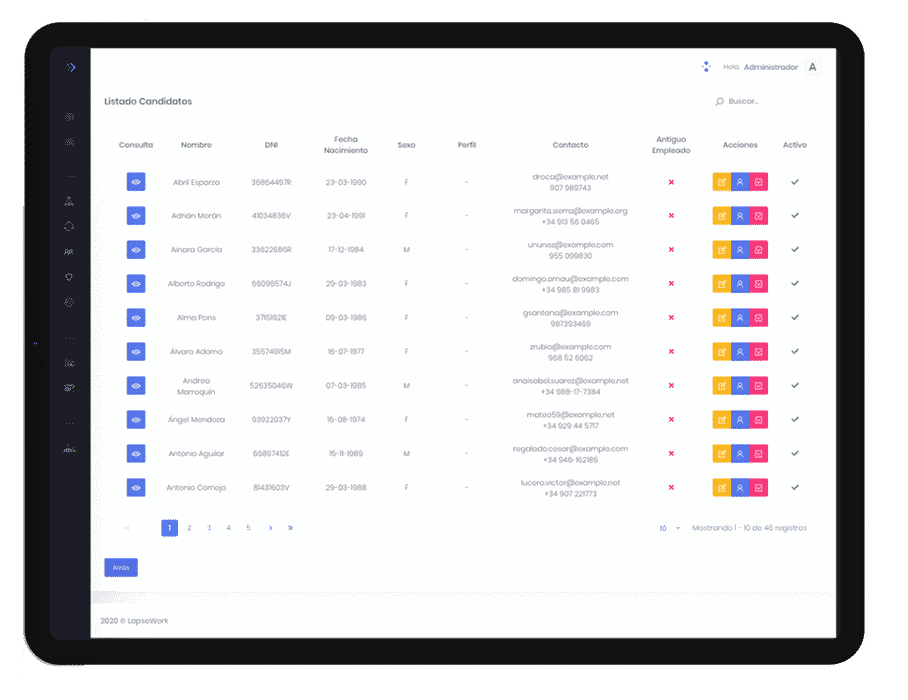Click the Atrás button

(121, 567)
